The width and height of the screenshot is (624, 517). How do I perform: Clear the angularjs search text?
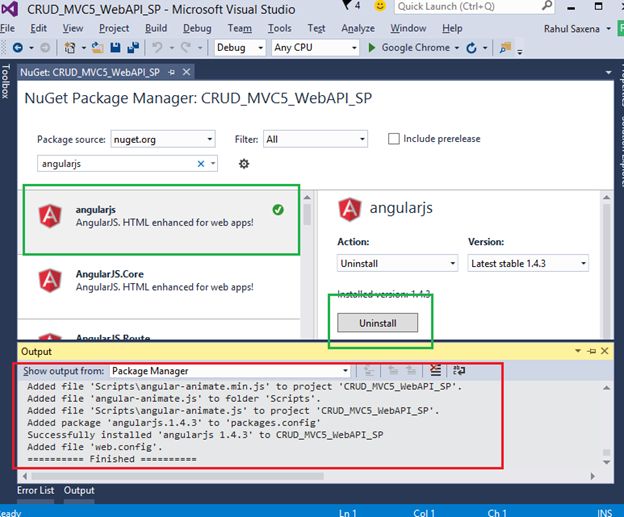[x=201, y=164]
